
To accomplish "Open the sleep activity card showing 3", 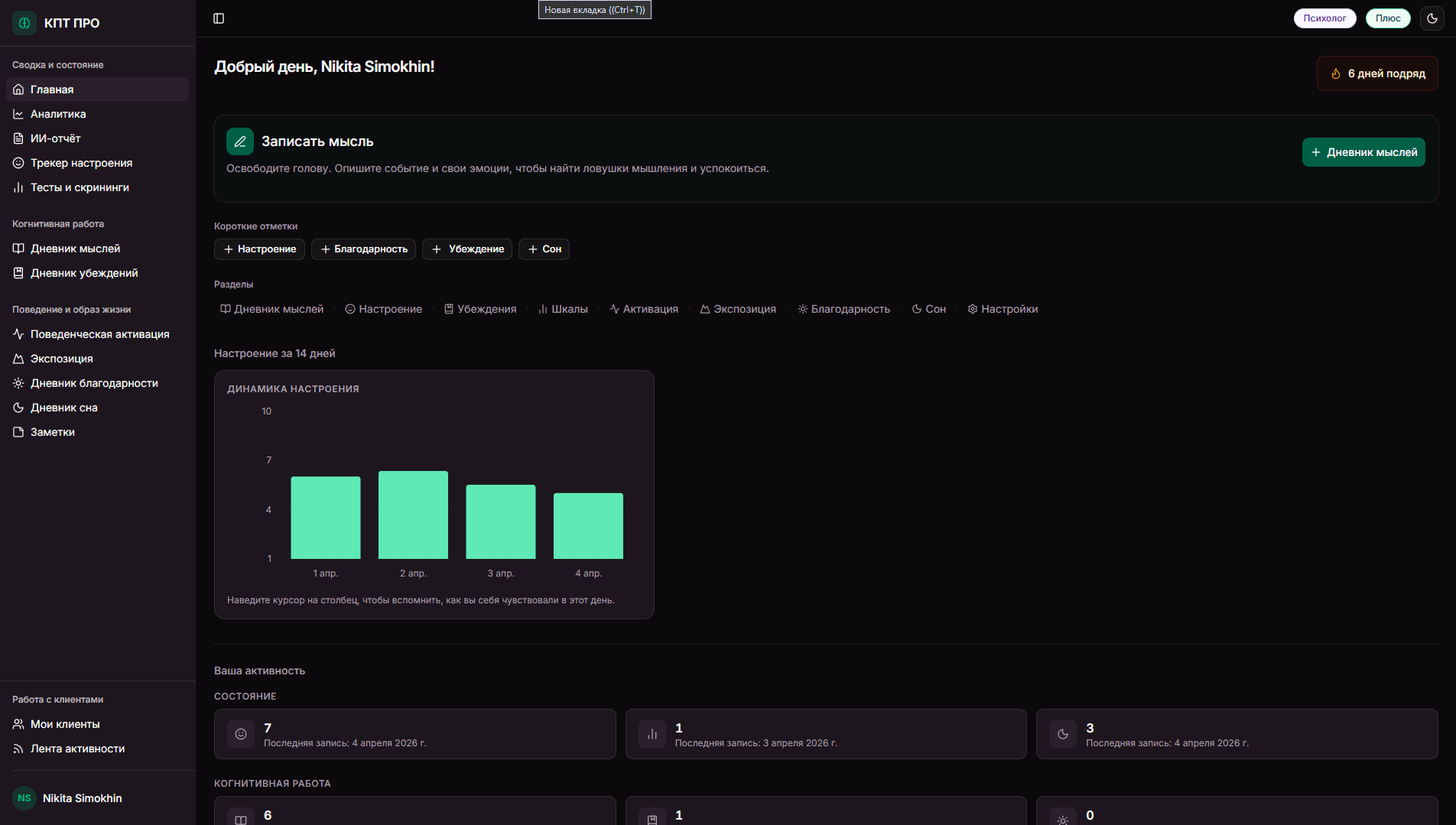I will click(1237, 734).
